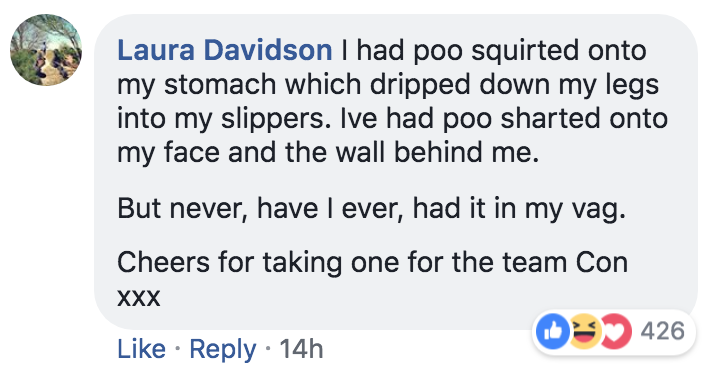Click the "Cheers for taking one" line

372,262
